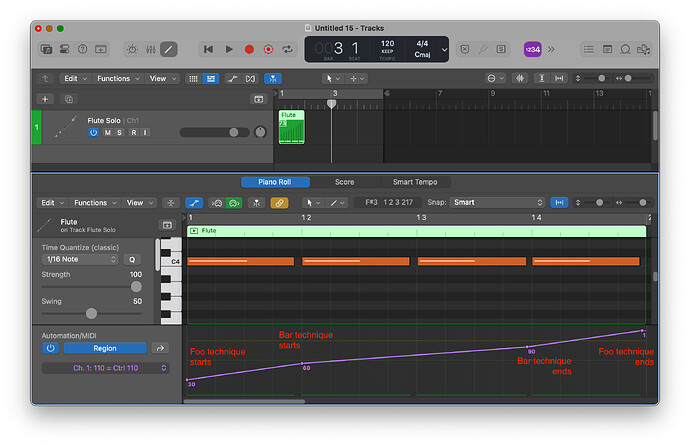Switch to the Score tab
The width and height of the screenshot is (690, 446).
(344, 182)
